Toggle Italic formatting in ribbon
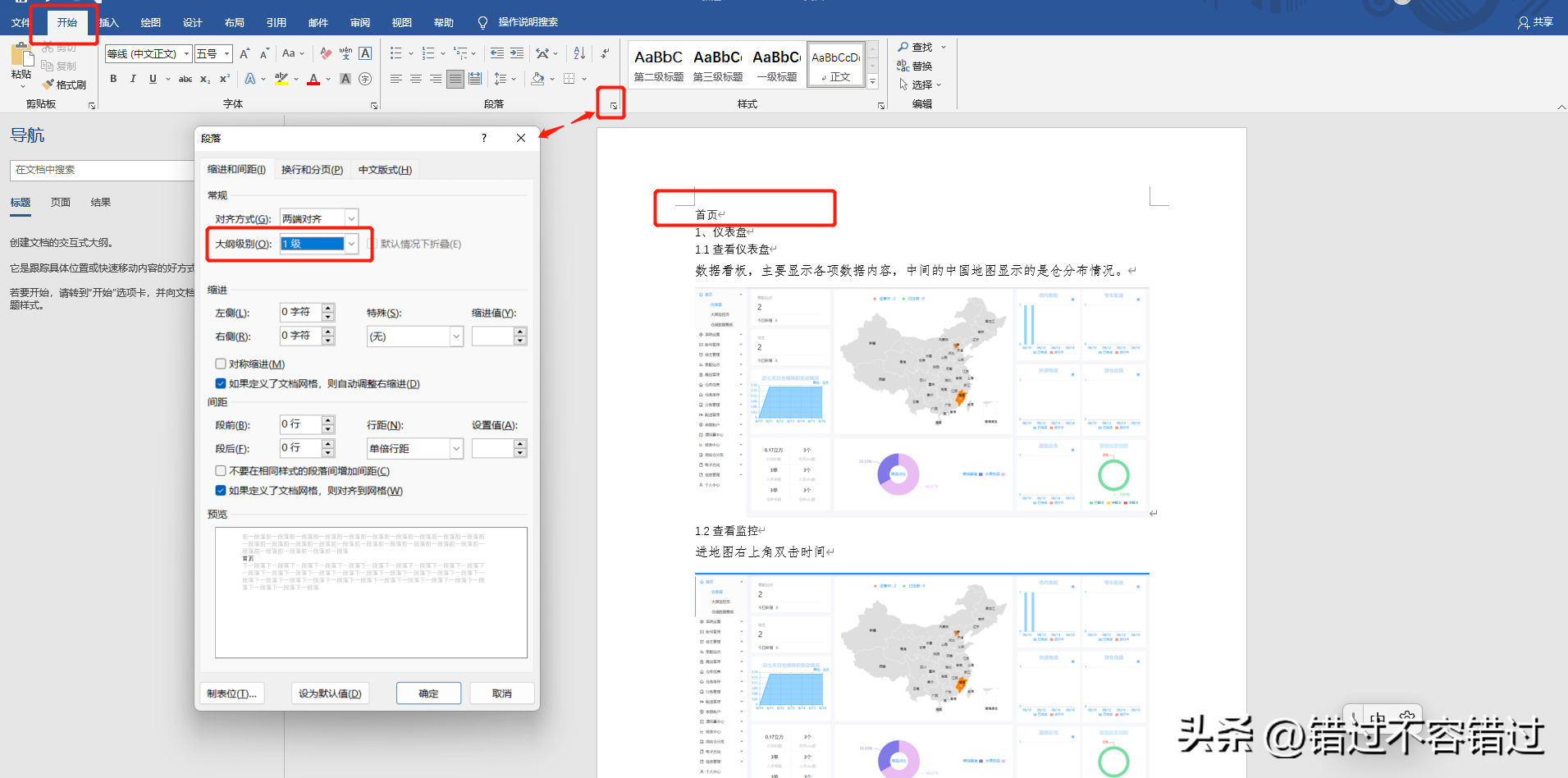 [133, 79]
